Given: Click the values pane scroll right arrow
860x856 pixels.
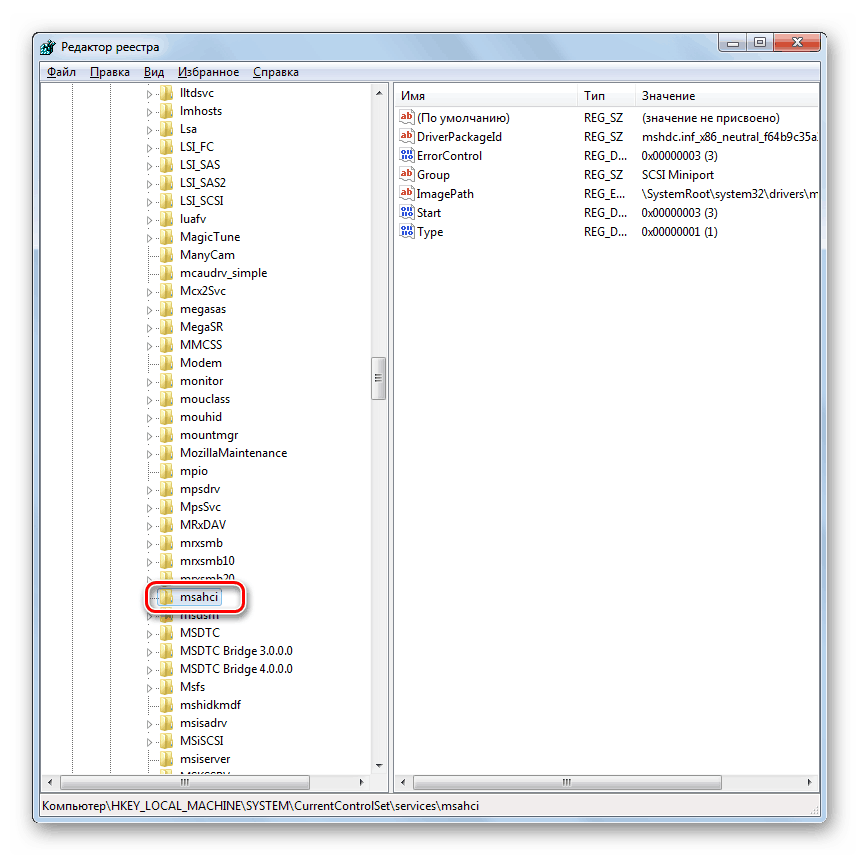Looking at the screenshot, I should coord(810,783).
